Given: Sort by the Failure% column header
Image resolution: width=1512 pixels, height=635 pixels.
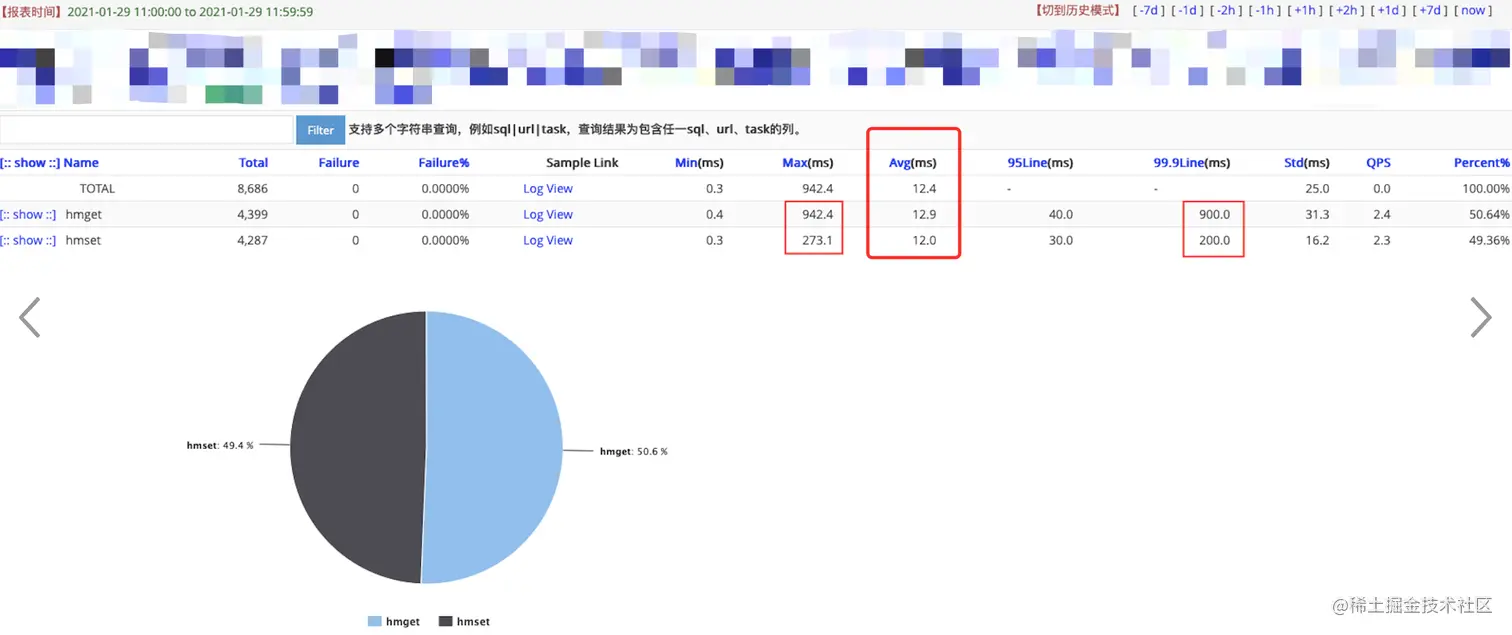Looking at the screenshot, I should [x=444, y=163].
